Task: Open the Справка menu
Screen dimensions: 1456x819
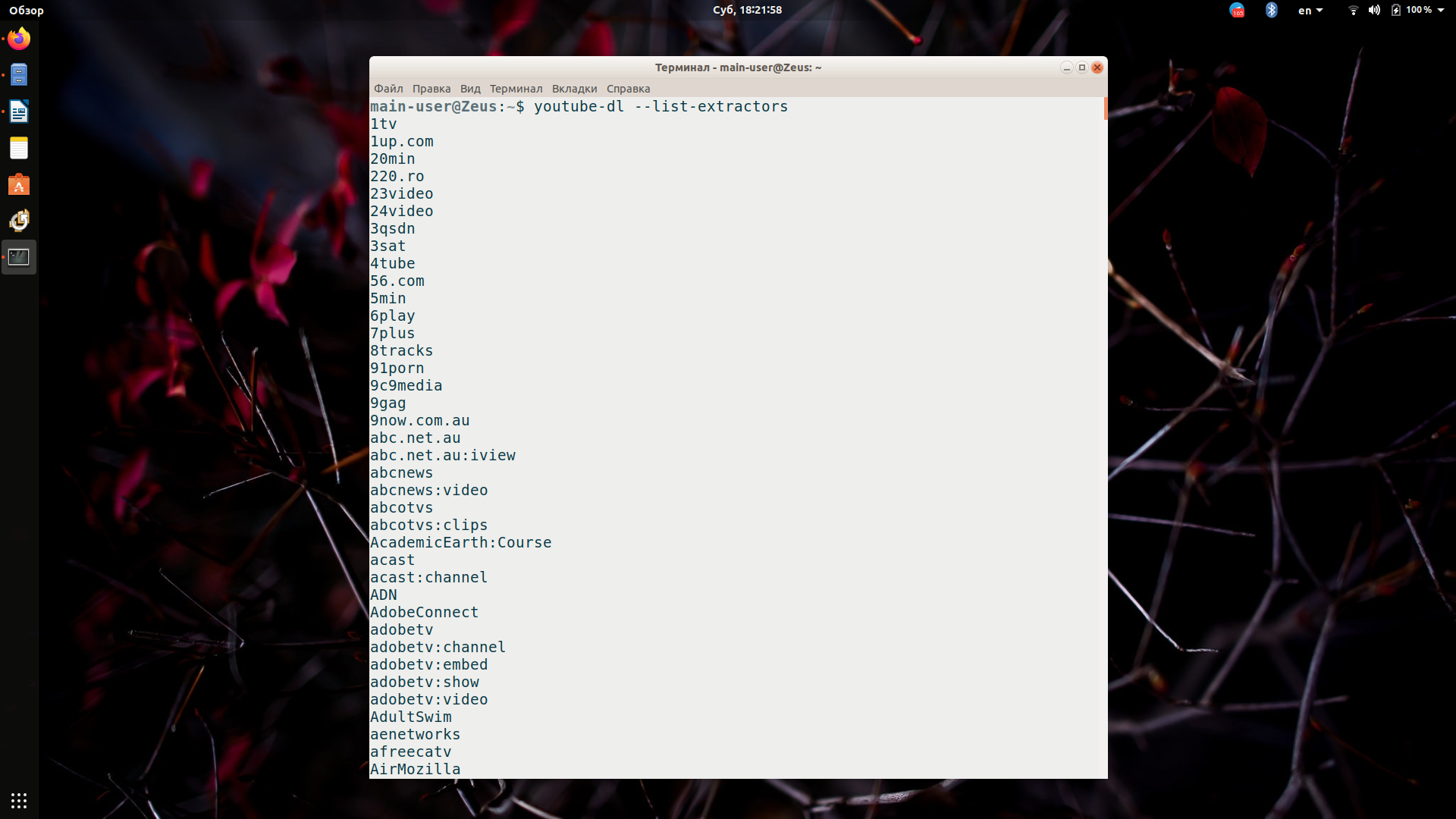Action: 628,89
